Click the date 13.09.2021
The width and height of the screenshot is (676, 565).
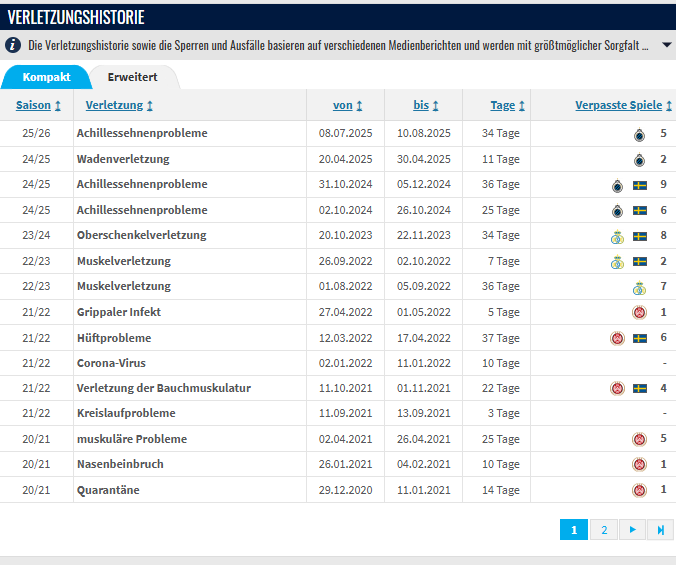pos(423,413)
